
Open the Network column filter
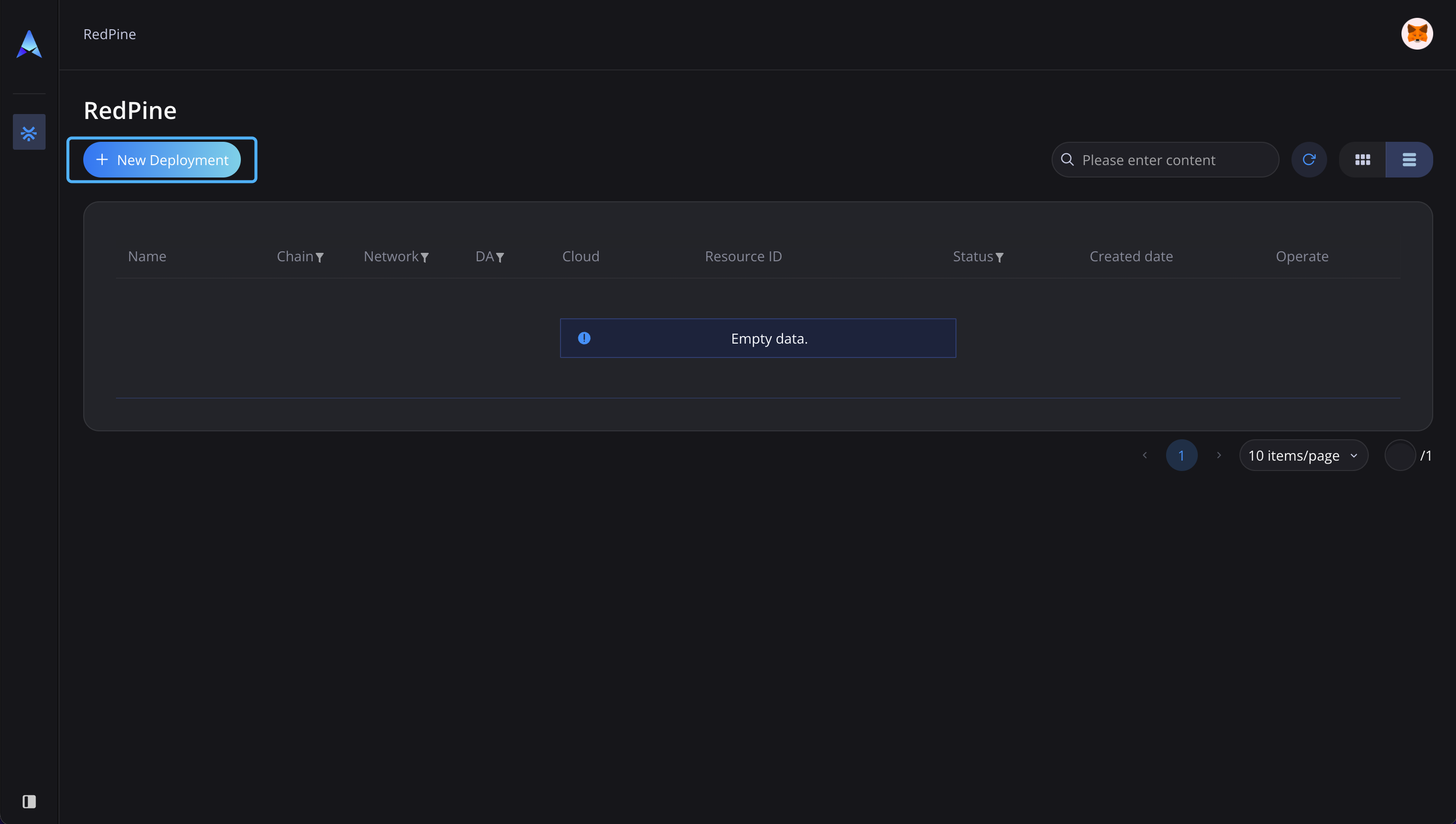[x=425, y=257]
